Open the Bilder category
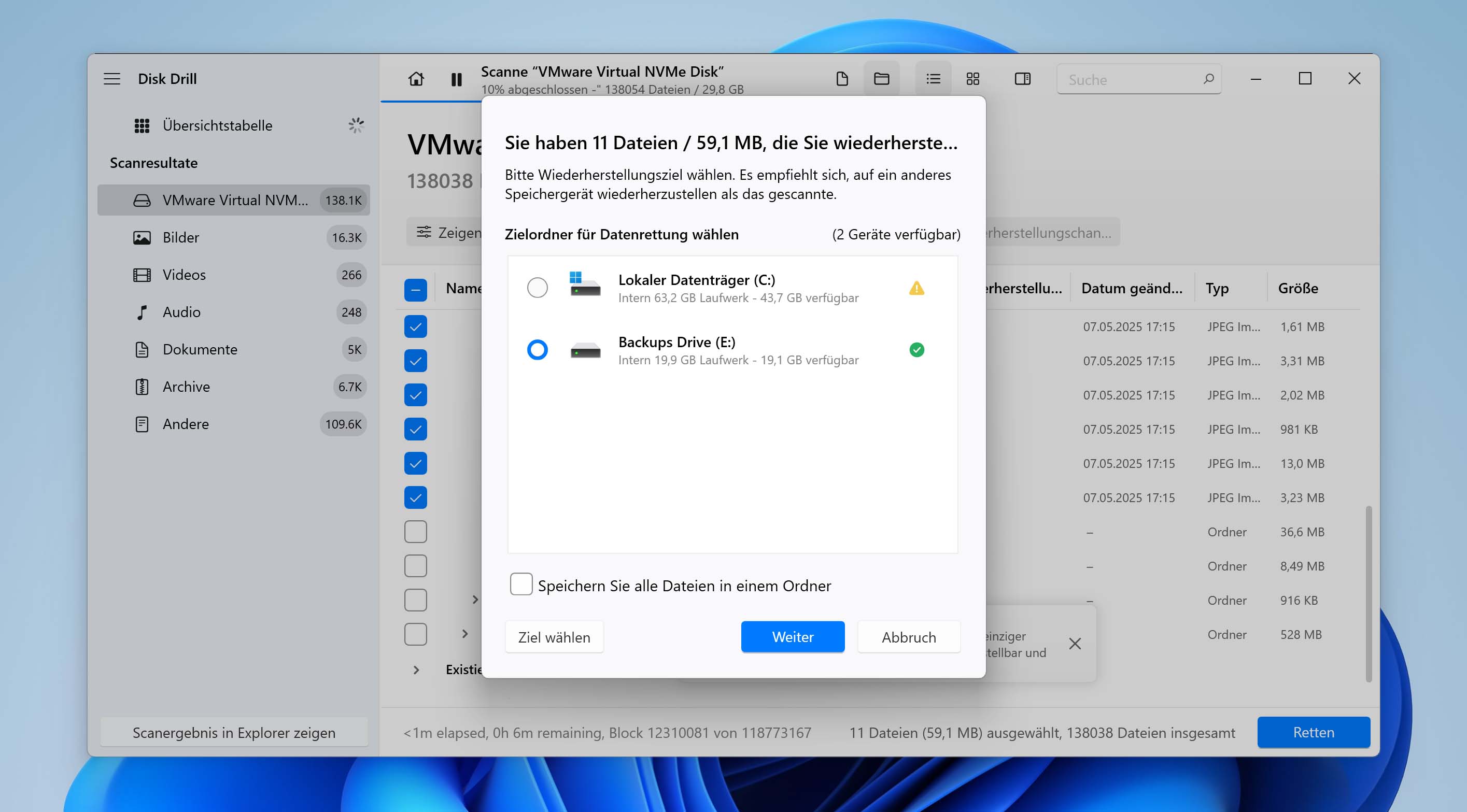Viewport: 1467px width, 812px height. tap(234, 237)
